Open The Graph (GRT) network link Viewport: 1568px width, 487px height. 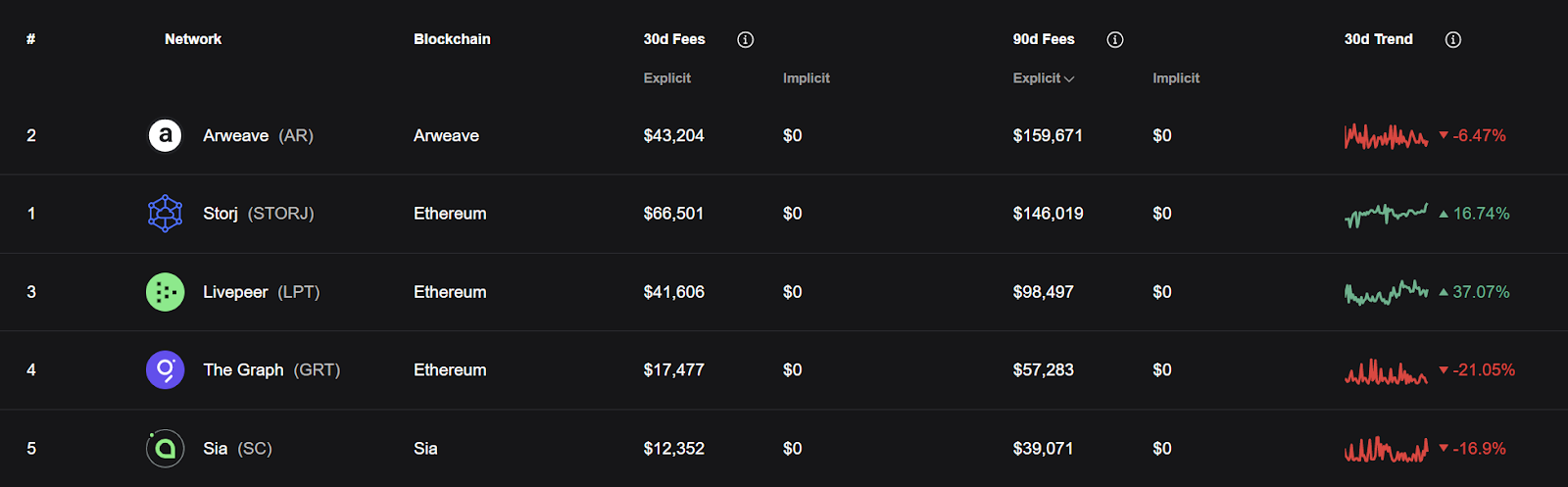click(270, 370)
